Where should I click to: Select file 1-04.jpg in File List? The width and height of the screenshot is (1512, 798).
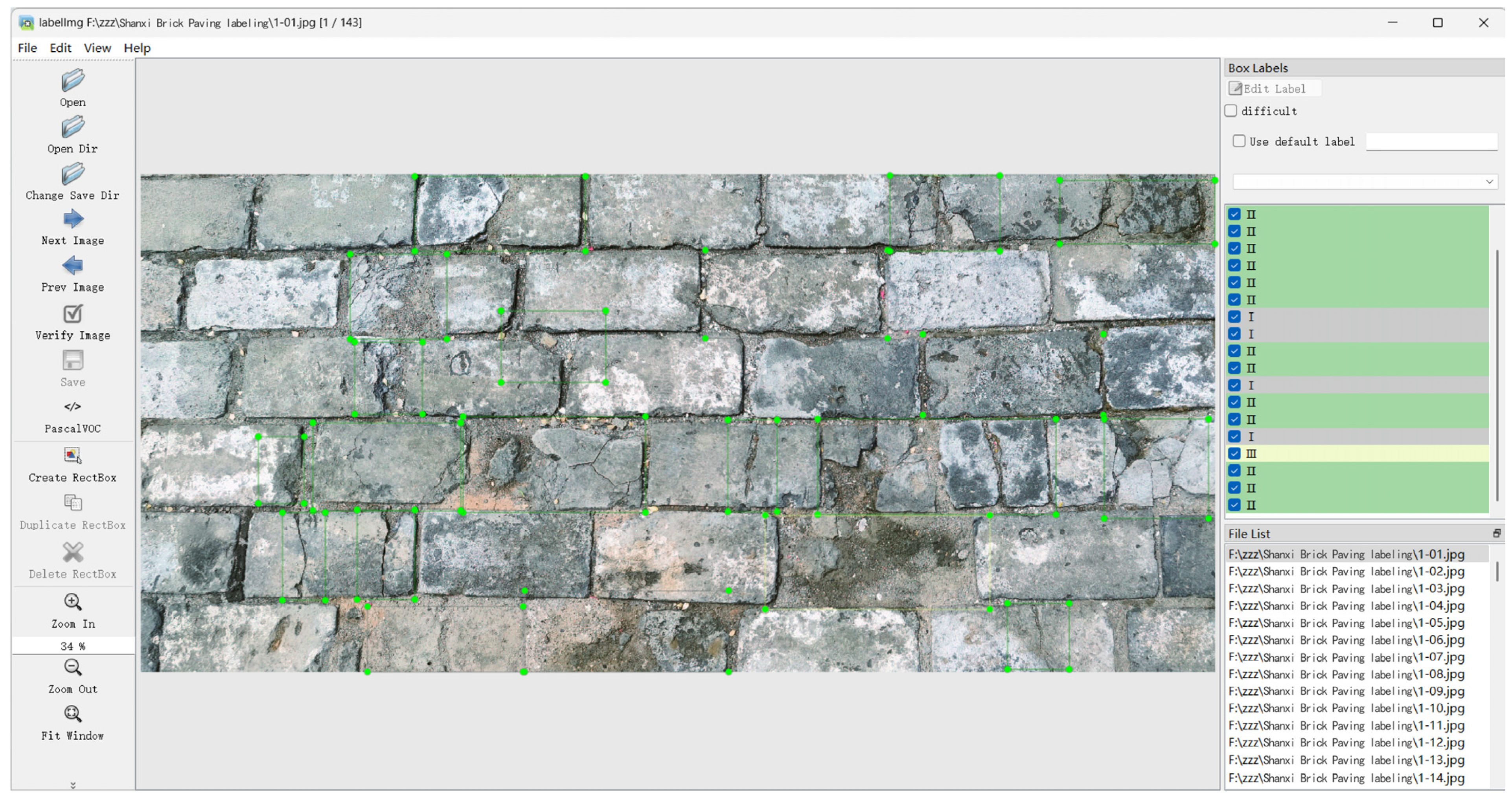[x=1357, y=605]
